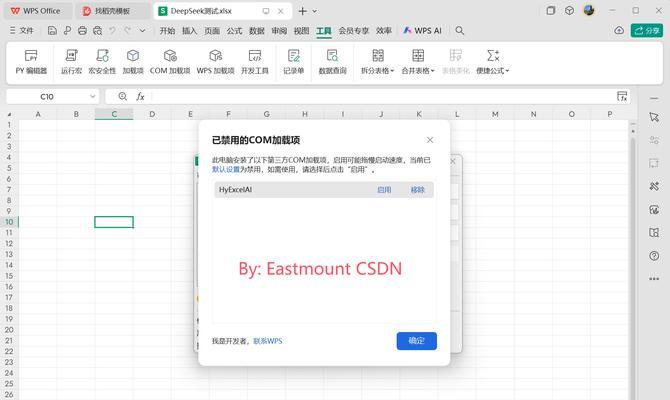This screenshot has width=670, height=400.
Task: Expand the formula bar toggle icon
Action: (x=622, y=96)
